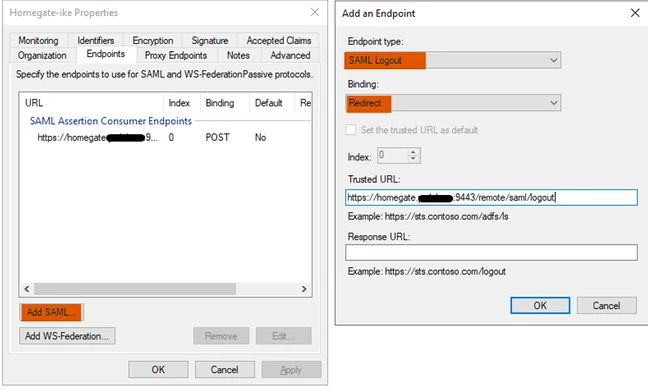Click OK in Add an Endpoint dialog
The height and width of the screenshot is (390, 648).
tap(540, 305)
